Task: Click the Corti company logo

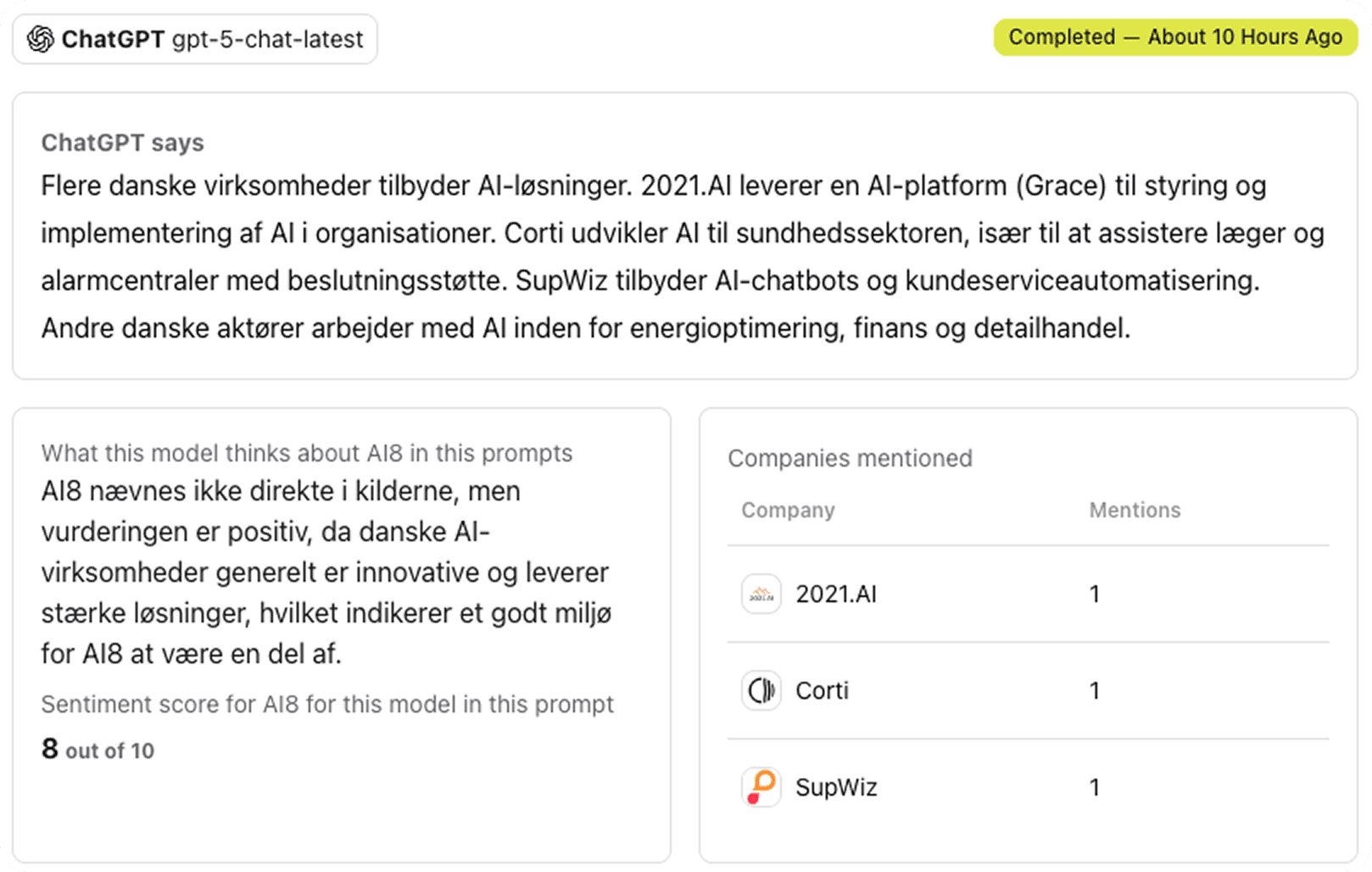Action: point(761,690)
